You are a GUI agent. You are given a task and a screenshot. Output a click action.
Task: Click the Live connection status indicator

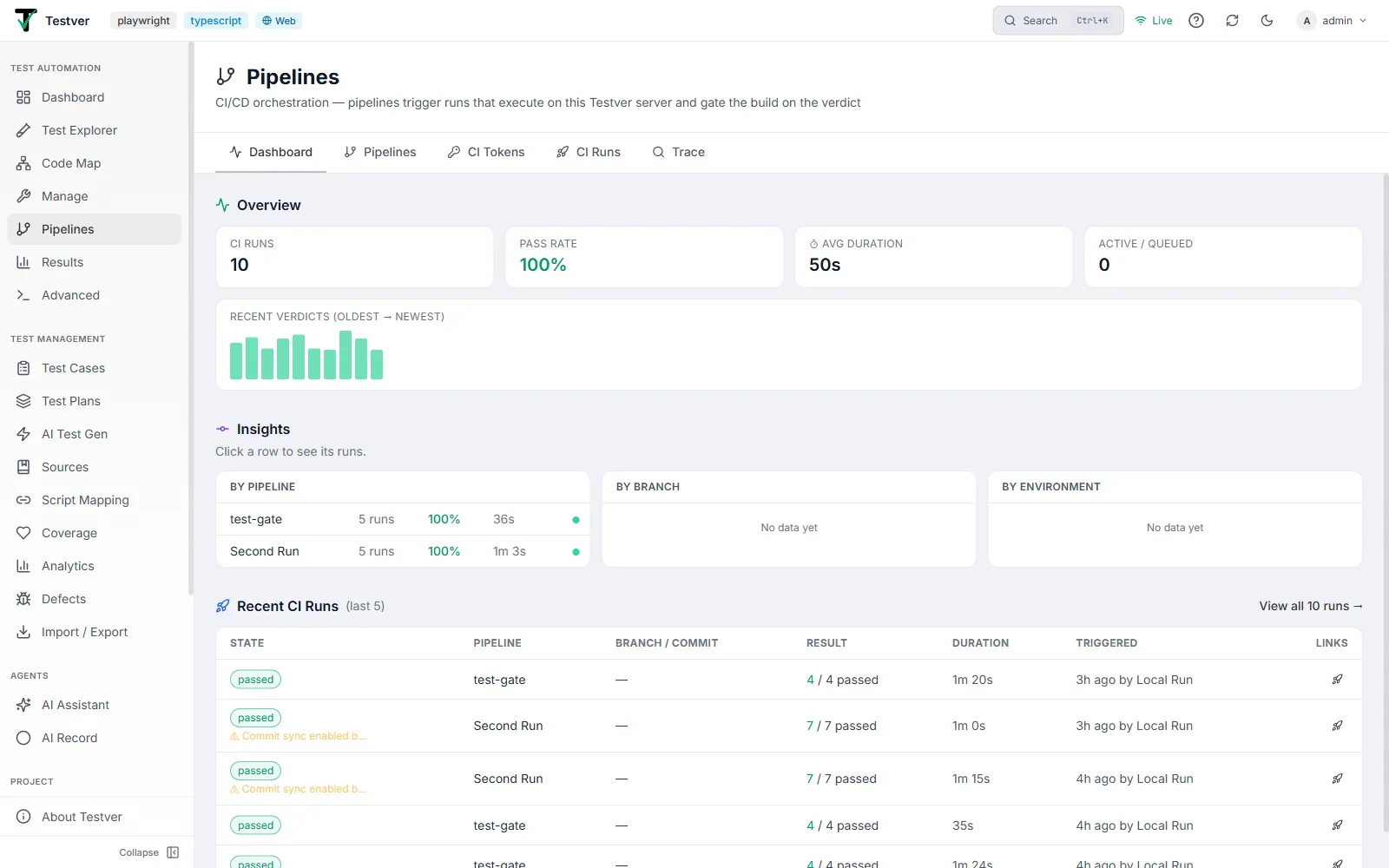[x=1154, y=21]
